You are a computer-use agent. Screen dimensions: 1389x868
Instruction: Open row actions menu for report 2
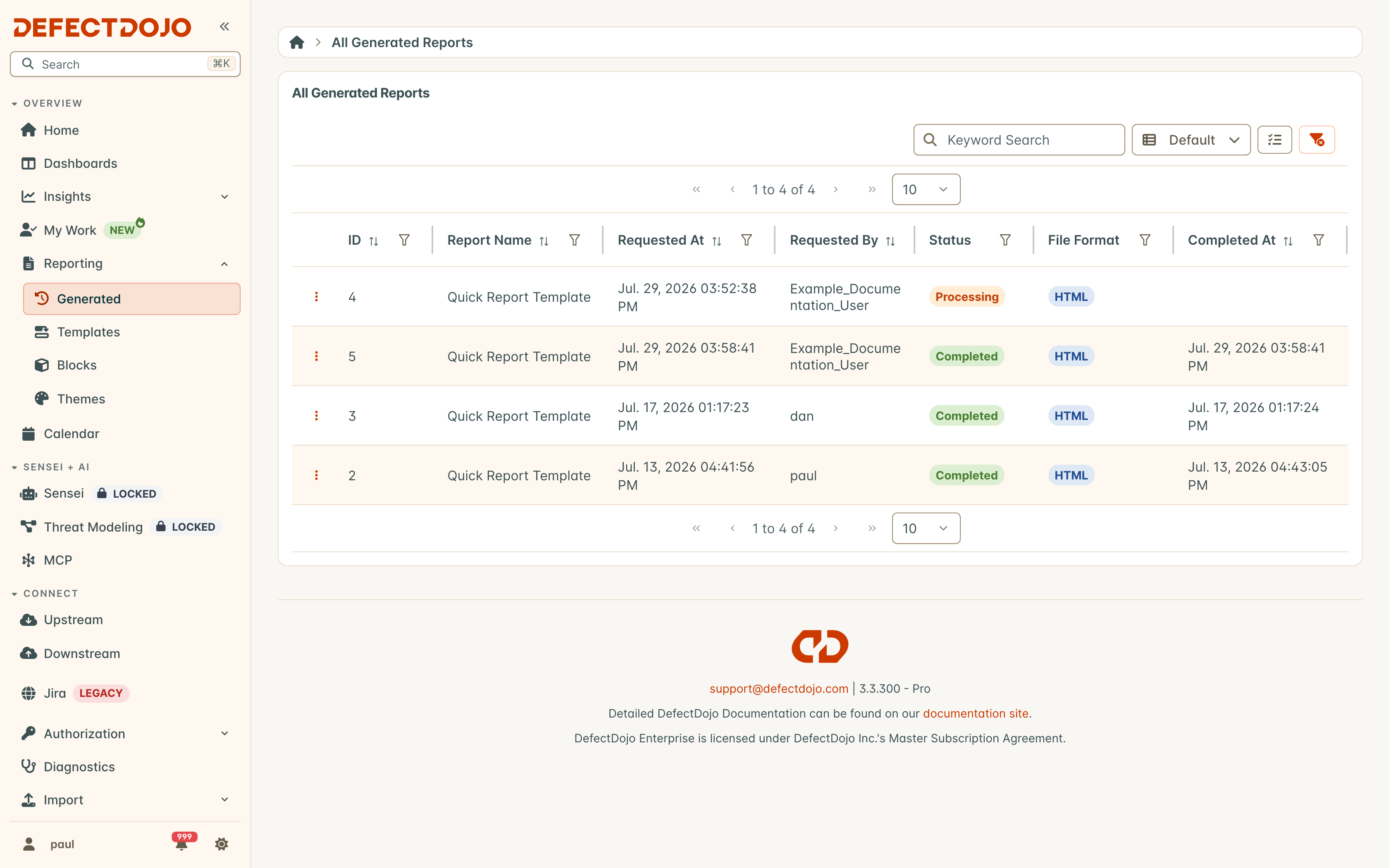coord(316,475)
